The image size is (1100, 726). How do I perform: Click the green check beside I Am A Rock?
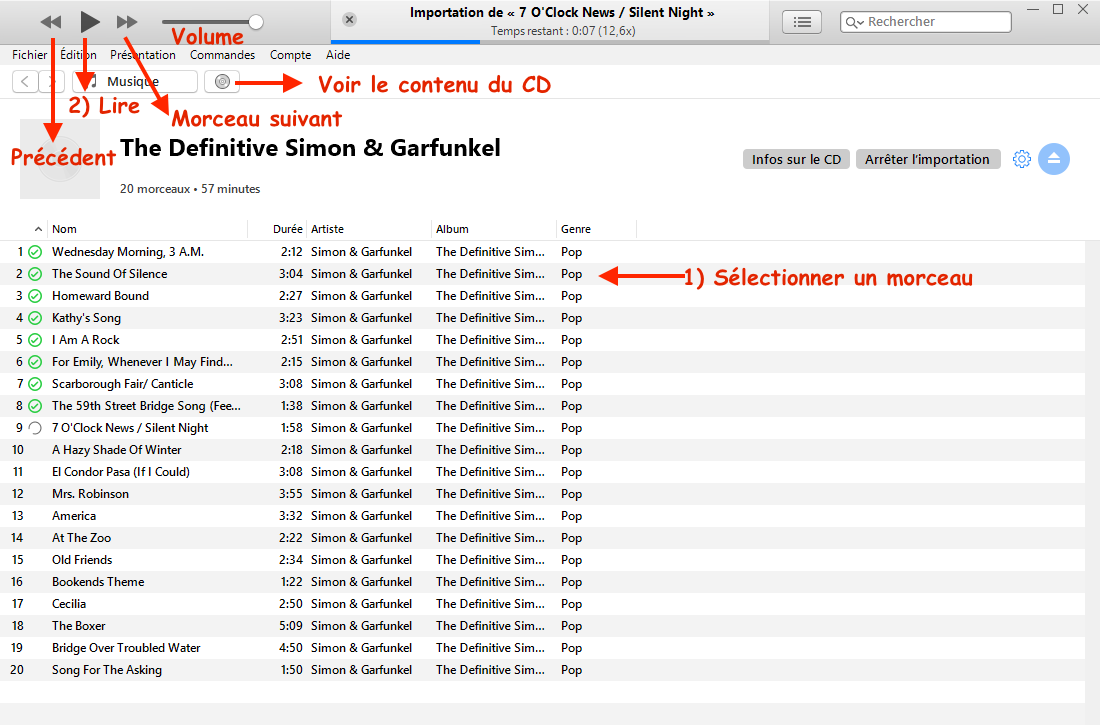(x=35, y=340)
